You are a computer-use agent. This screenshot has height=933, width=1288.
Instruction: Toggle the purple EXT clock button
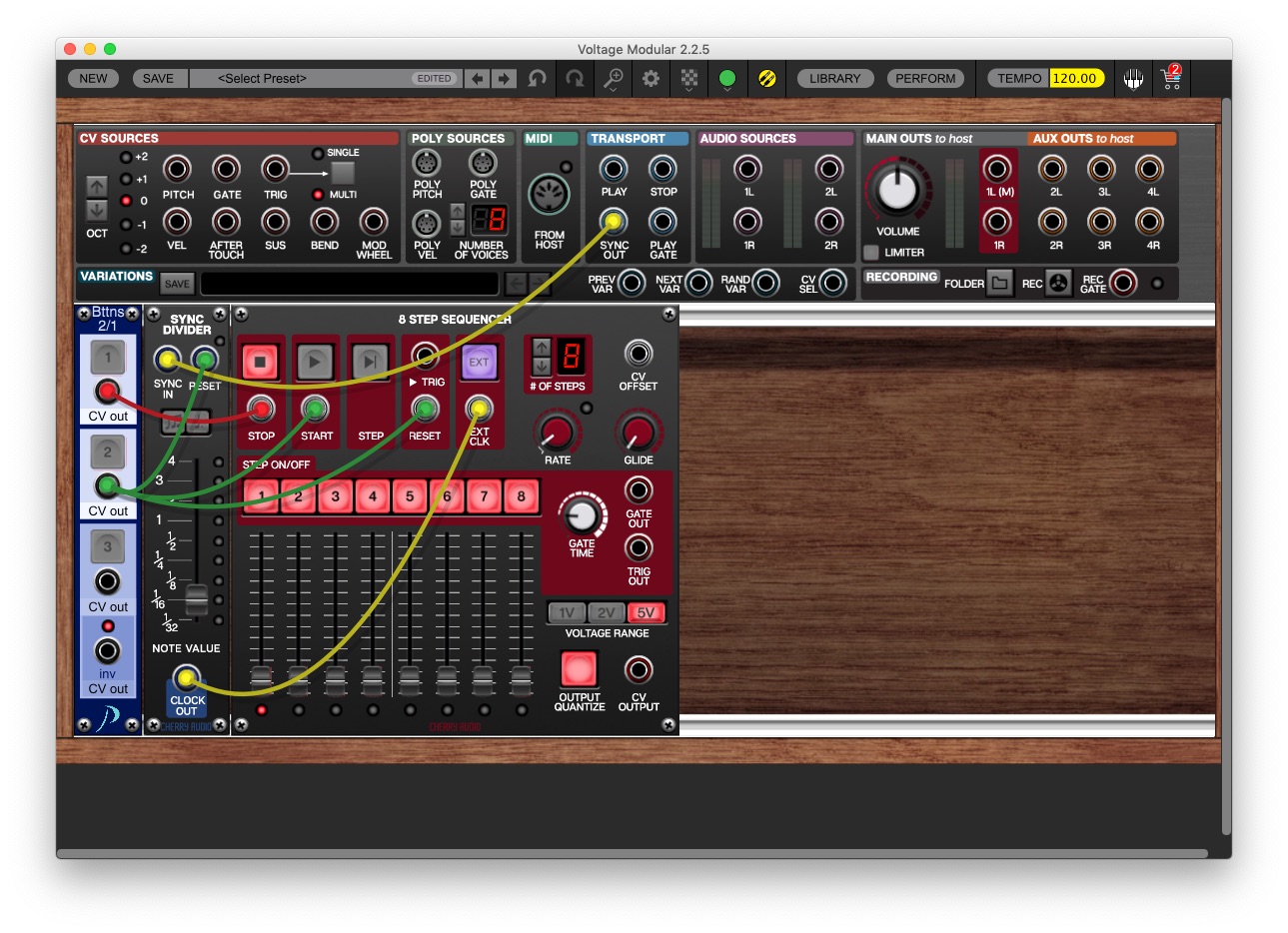tap(480, 362)
